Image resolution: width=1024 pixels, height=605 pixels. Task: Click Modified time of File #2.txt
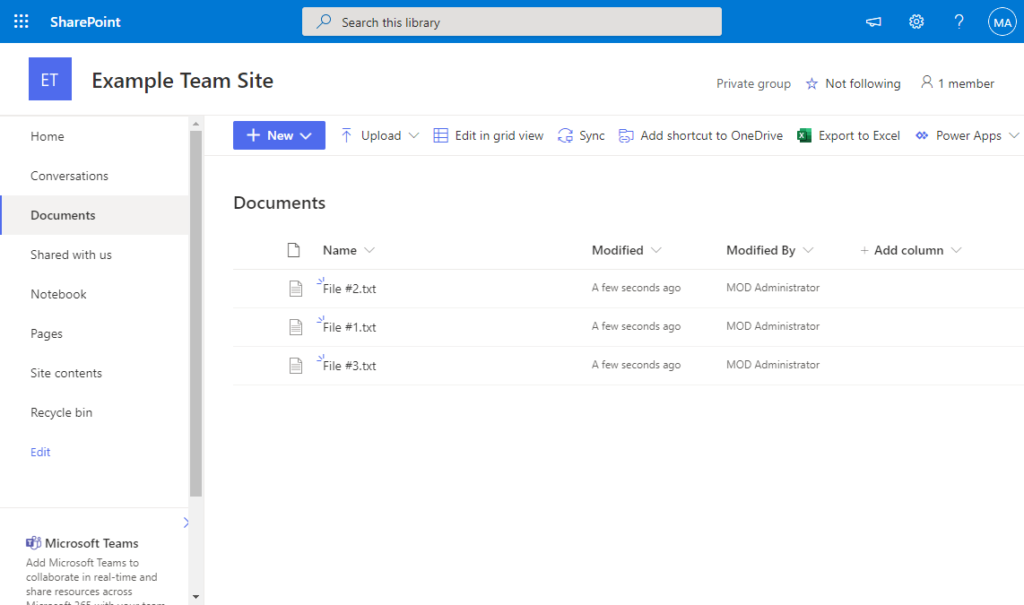tap(636, 287)
